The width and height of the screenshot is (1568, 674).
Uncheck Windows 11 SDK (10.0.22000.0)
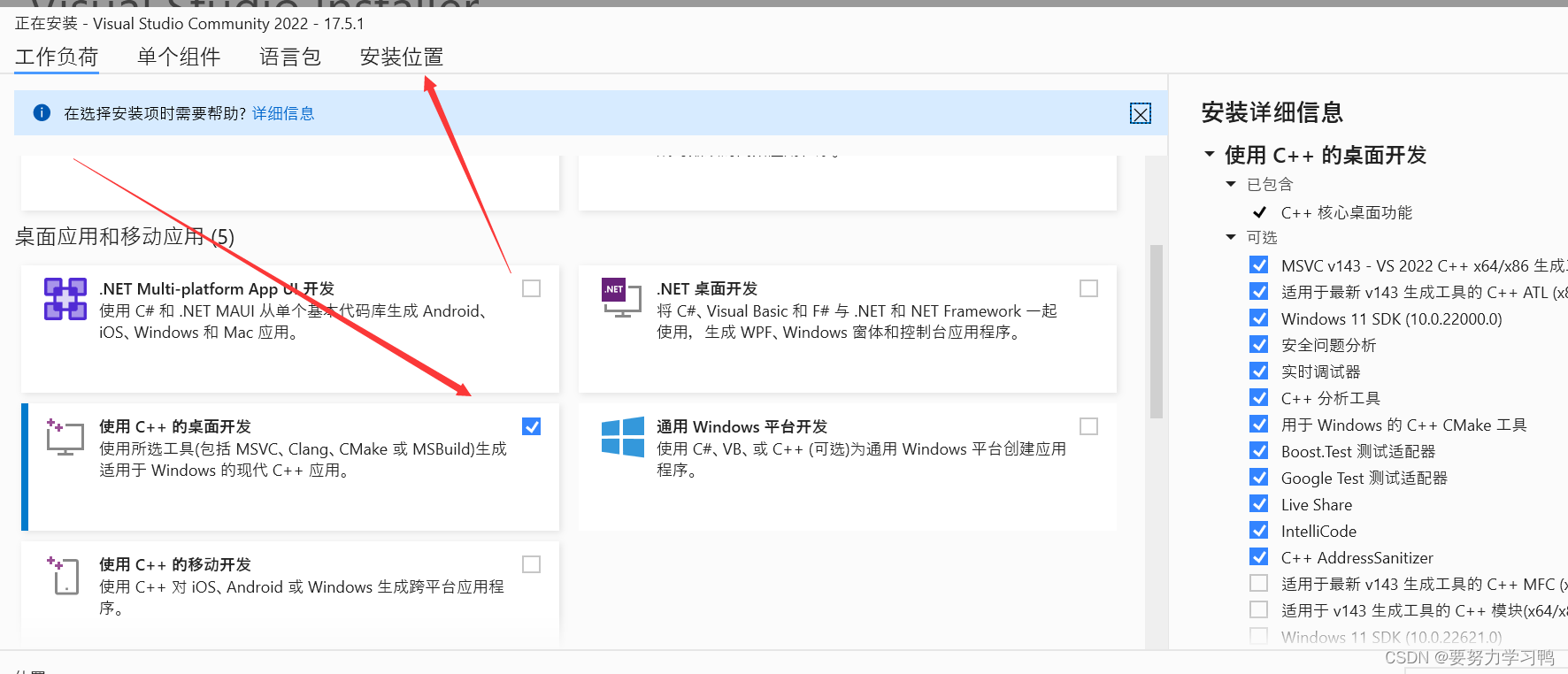(1258, 318)
